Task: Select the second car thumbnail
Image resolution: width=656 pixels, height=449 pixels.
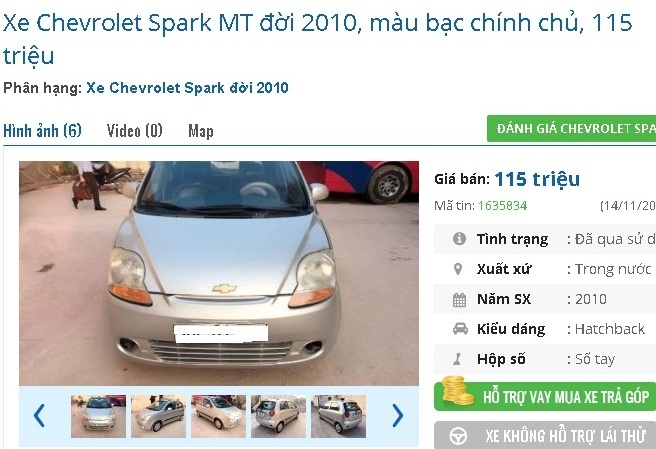Action: [x=159, y=416]
